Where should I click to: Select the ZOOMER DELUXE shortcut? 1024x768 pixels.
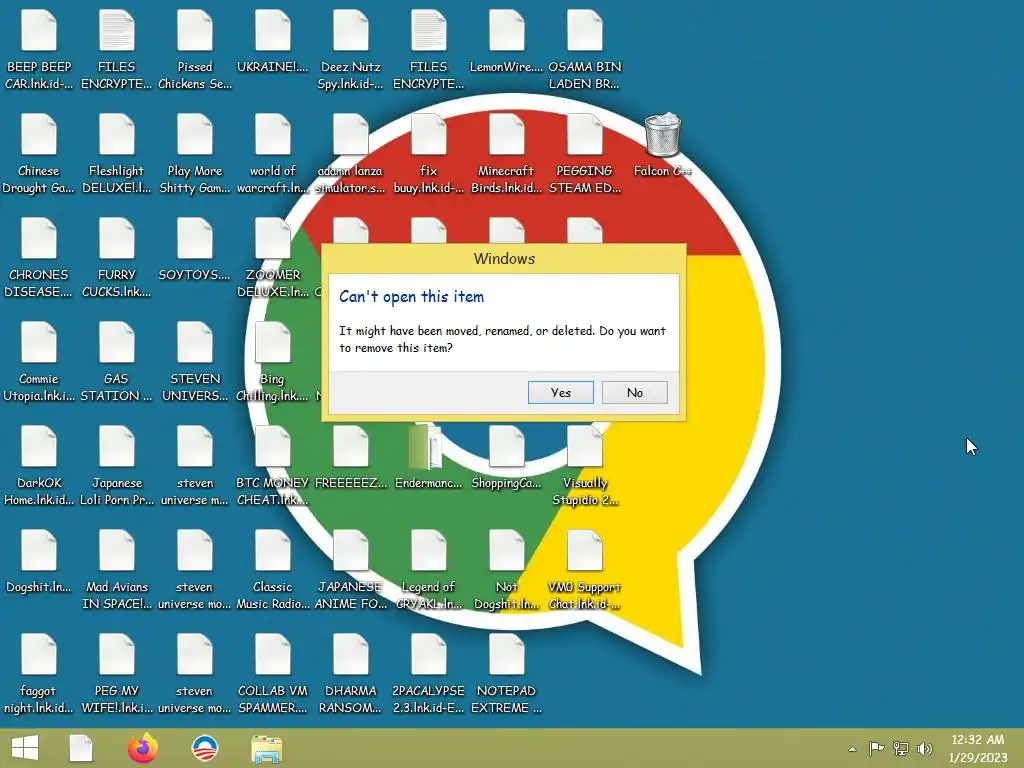[x=272, y=258]
